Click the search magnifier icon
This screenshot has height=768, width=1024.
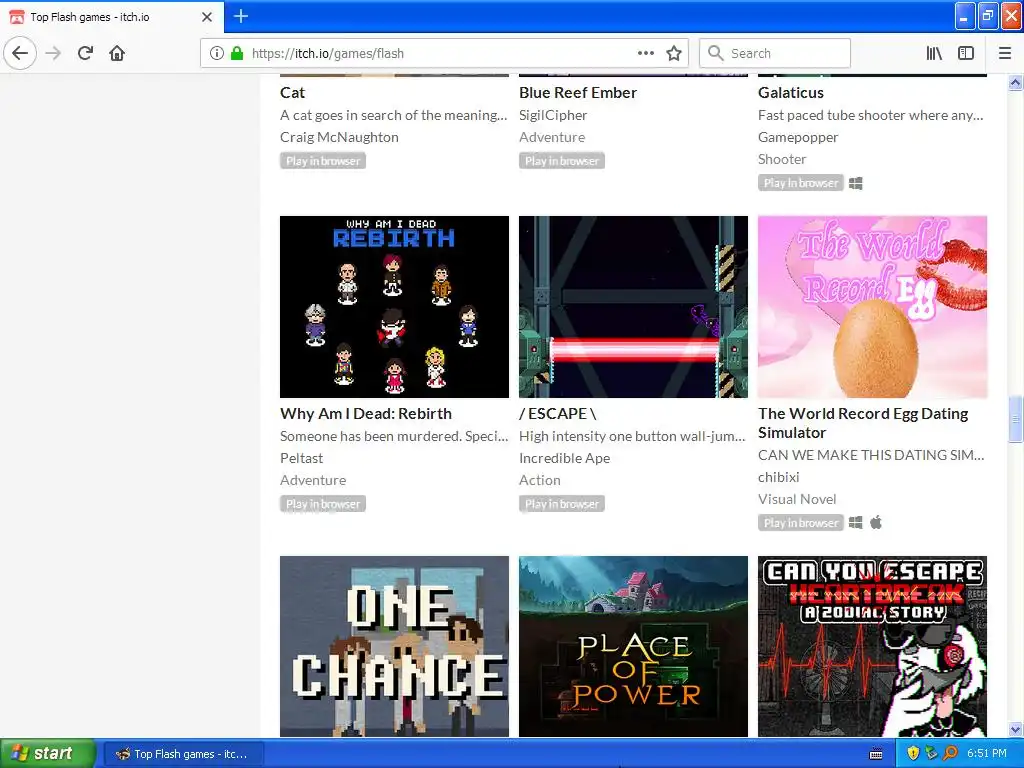(716, 53)
